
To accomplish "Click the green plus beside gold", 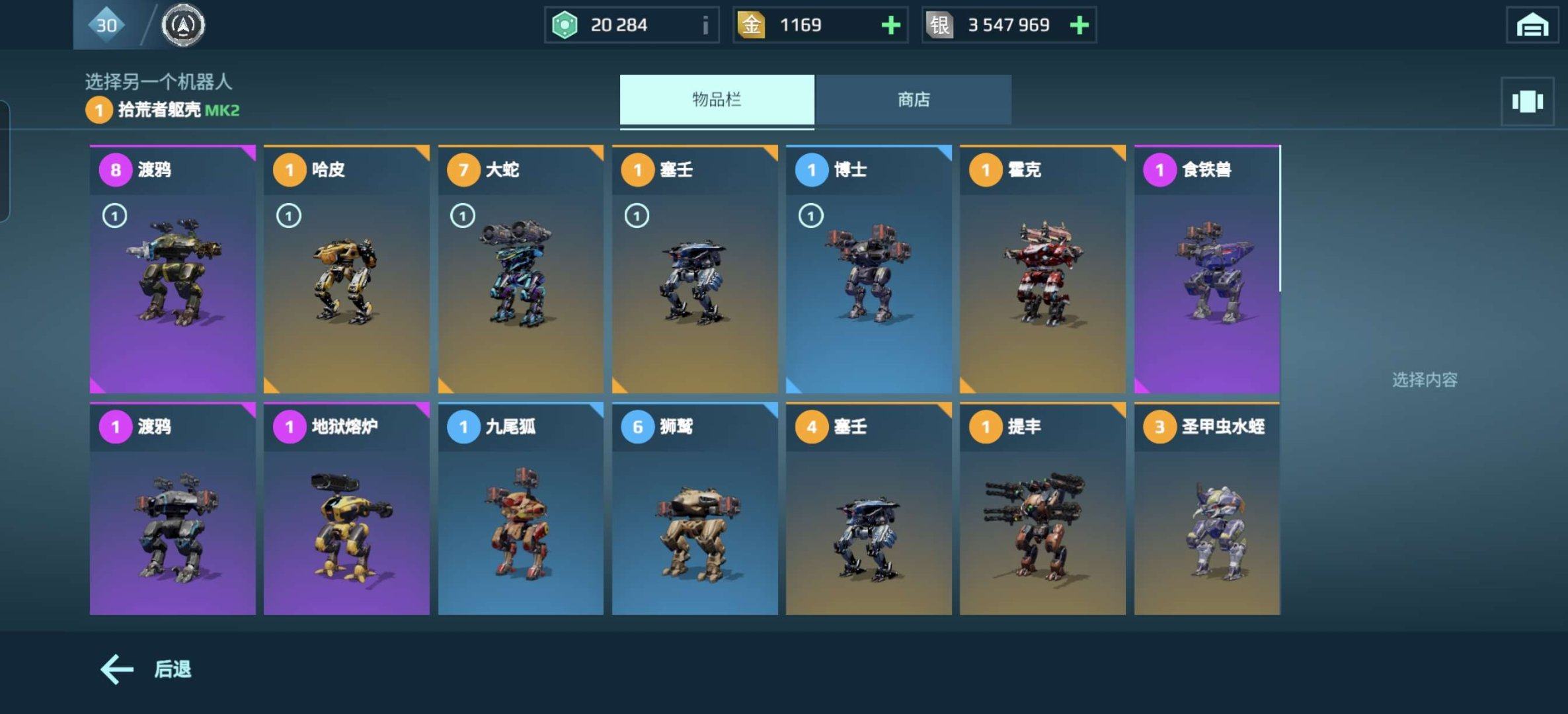I will [x=890, y=25].
